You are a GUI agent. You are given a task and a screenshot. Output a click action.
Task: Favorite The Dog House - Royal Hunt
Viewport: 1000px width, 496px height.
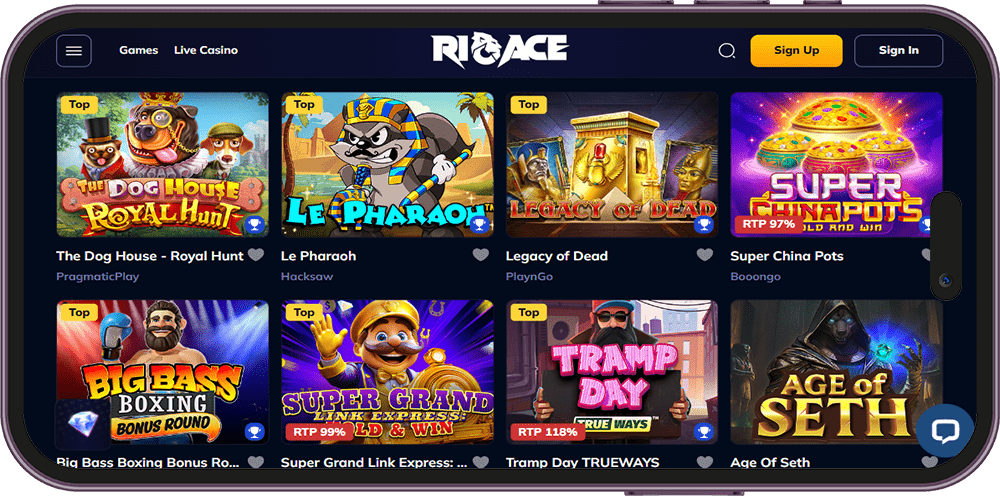tap(256, 255)
